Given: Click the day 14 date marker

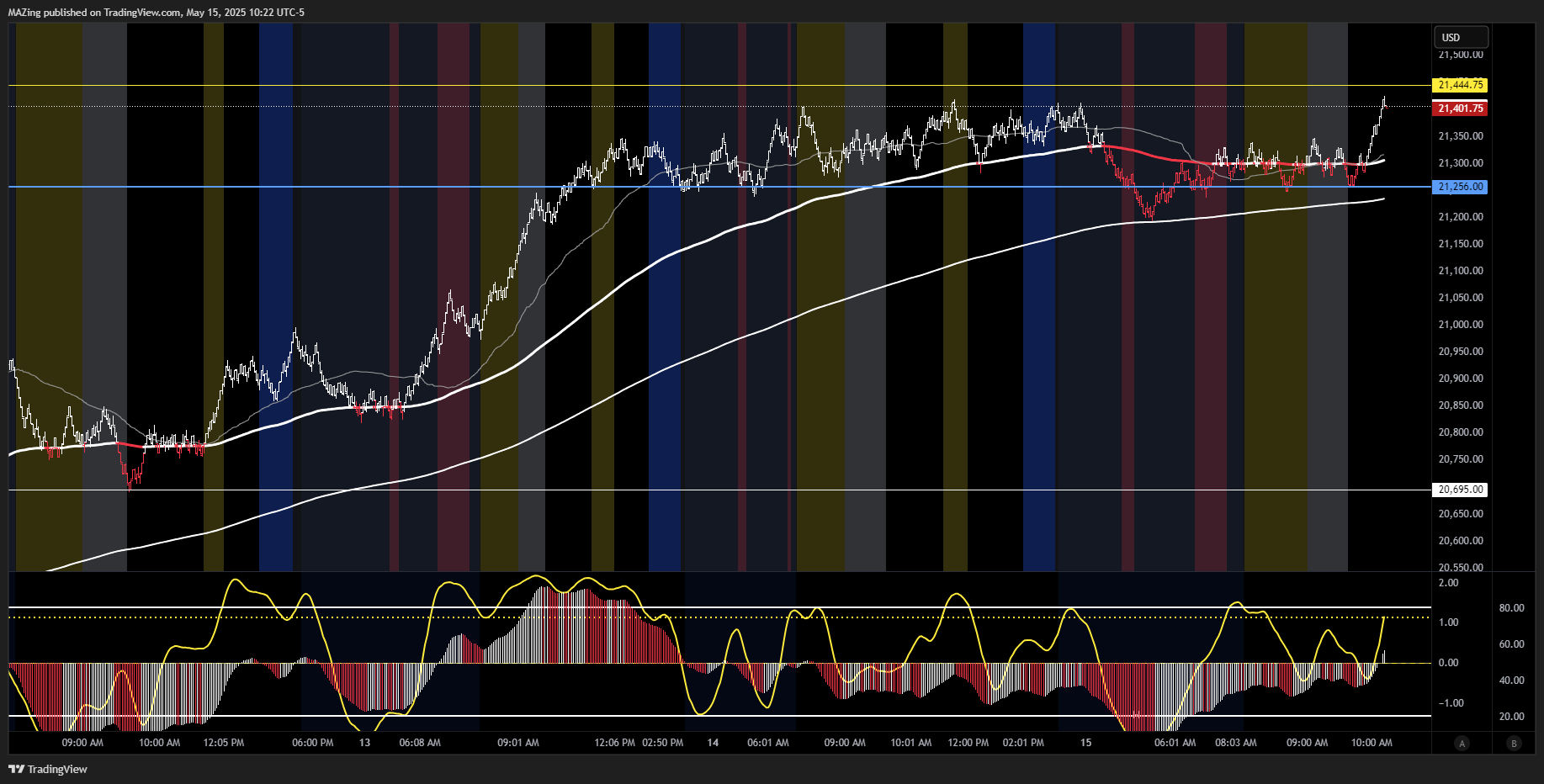Looking at the screenshot, I should coord(713,743).
